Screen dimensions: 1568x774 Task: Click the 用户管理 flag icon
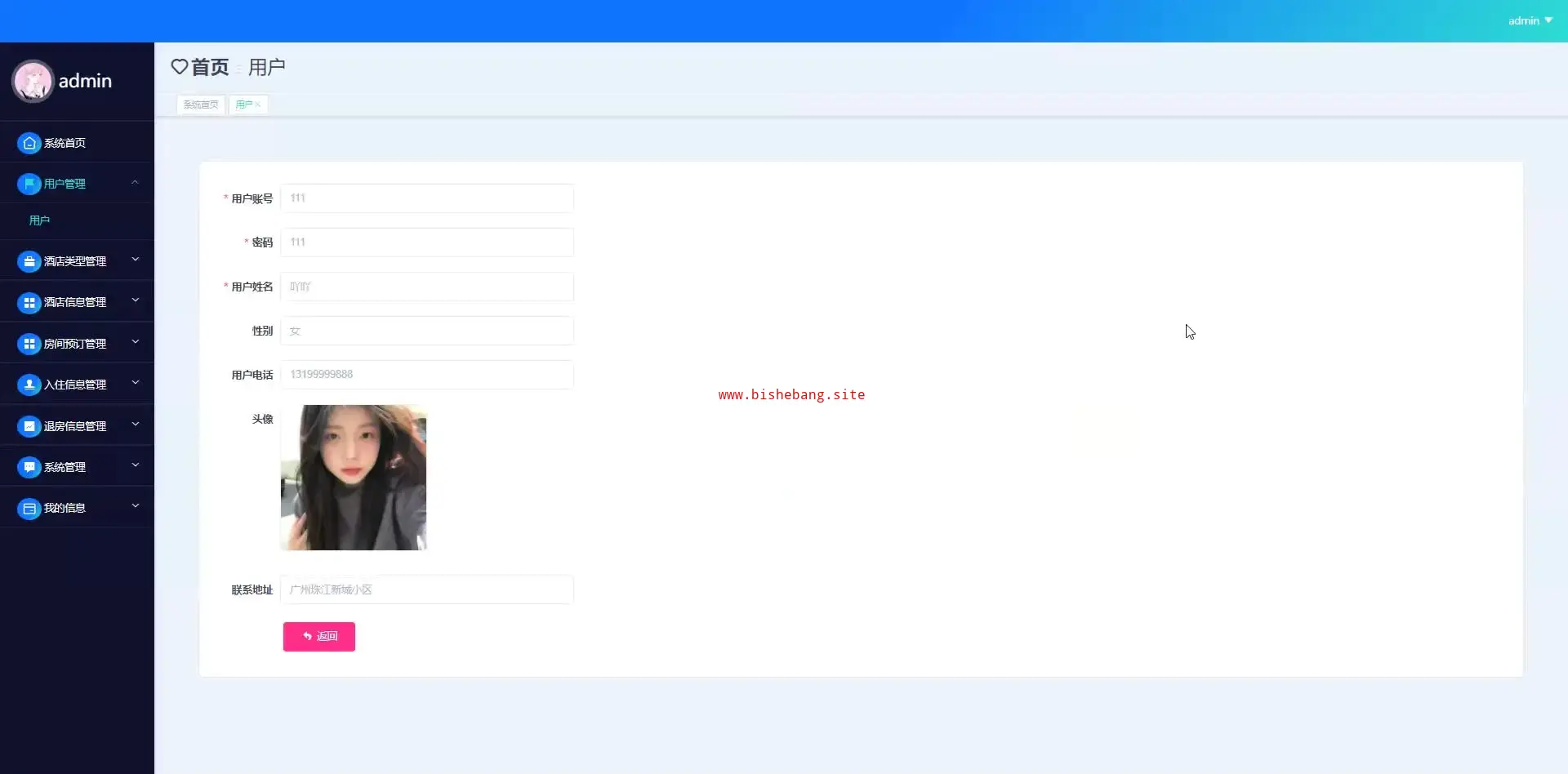tap(29, 184)
